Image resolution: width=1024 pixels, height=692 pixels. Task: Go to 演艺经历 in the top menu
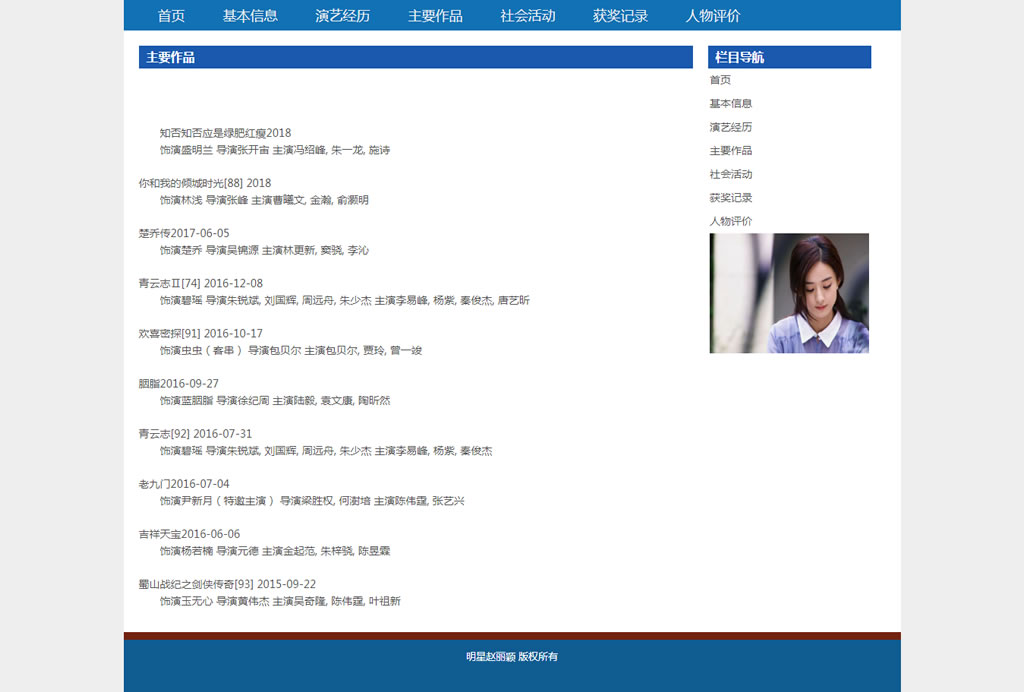tap(342, 16)
